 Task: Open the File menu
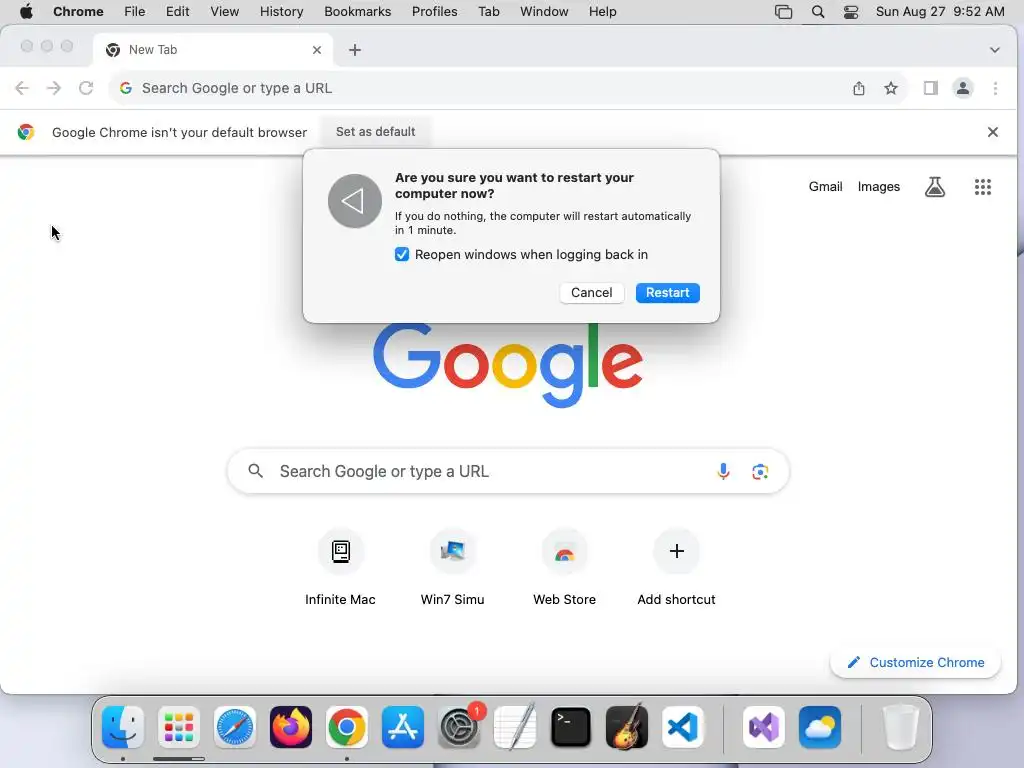pyautogui.click(x=135, y=12)
